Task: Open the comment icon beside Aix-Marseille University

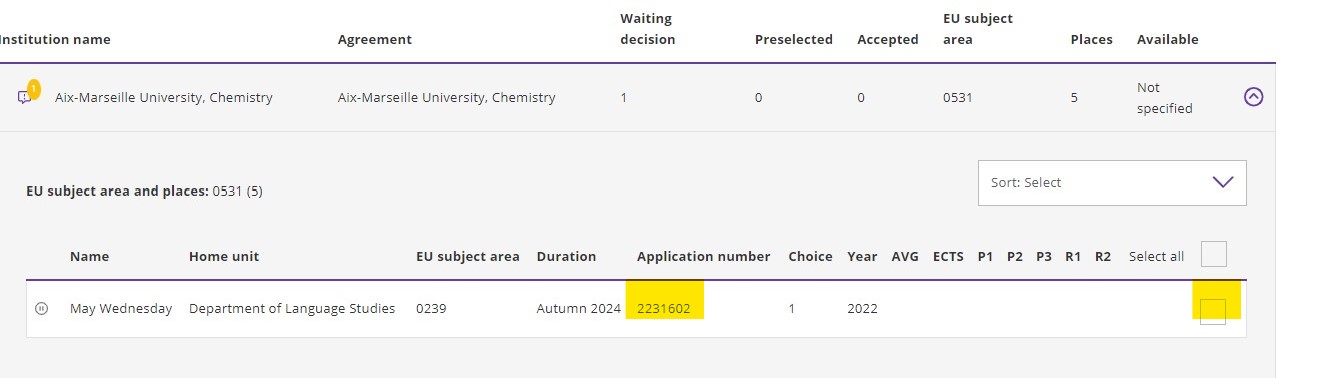Action: click(x=24, y=98)
